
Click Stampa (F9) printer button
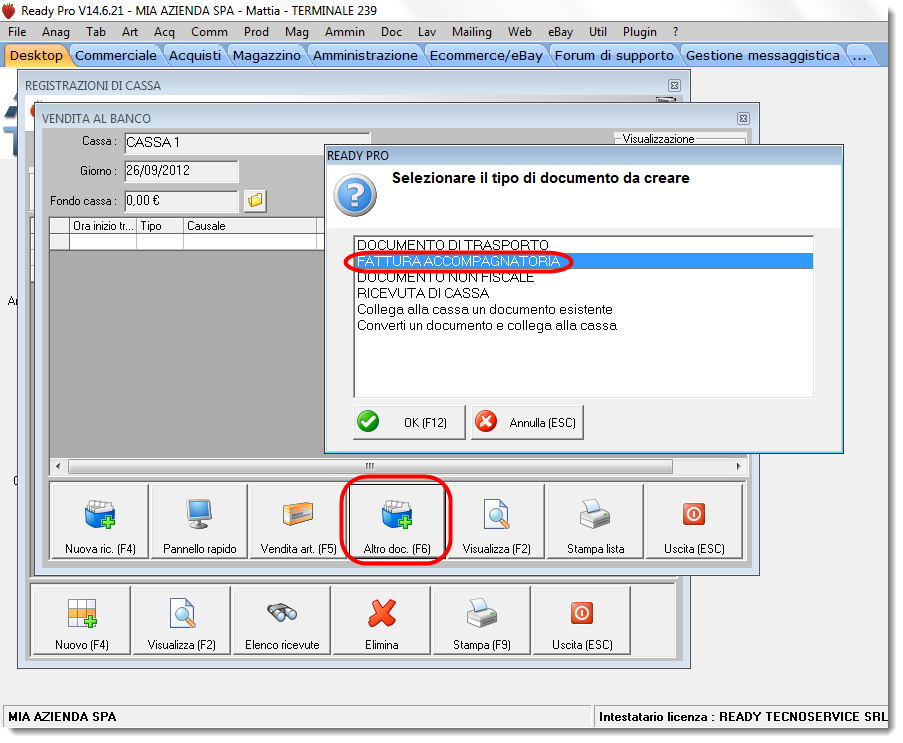point(482,620)
